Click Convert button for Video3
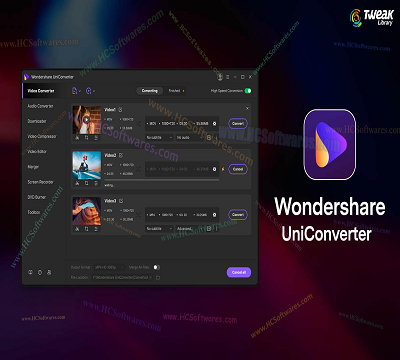Viewport: 400px width, 360px height. pyautogui.click(x=238, y=215)
